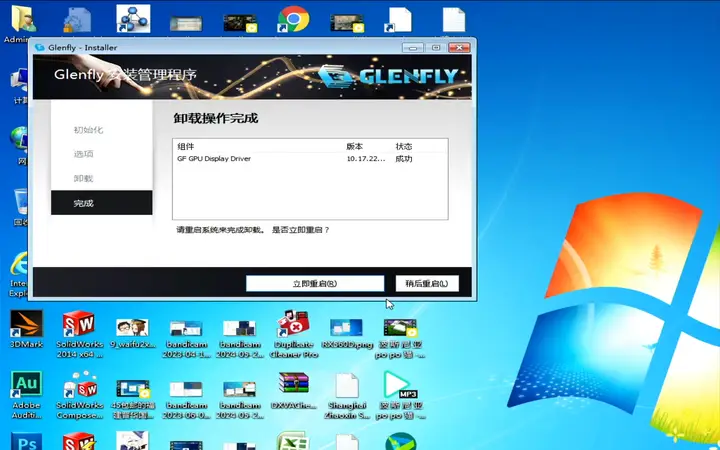Image resolution: width=720 pixels, height=450 pixels.
Task: Select the 3DMark desktop icon
Action: [x=26, y=329]
